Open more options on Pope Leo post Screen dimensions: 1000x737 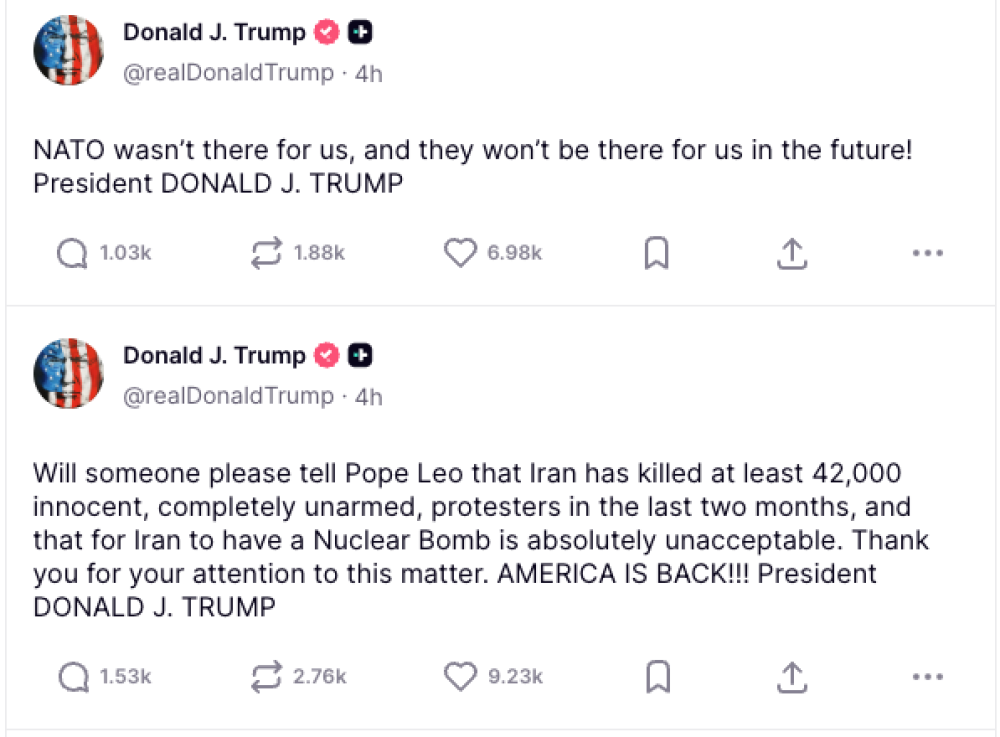point(928,677)
